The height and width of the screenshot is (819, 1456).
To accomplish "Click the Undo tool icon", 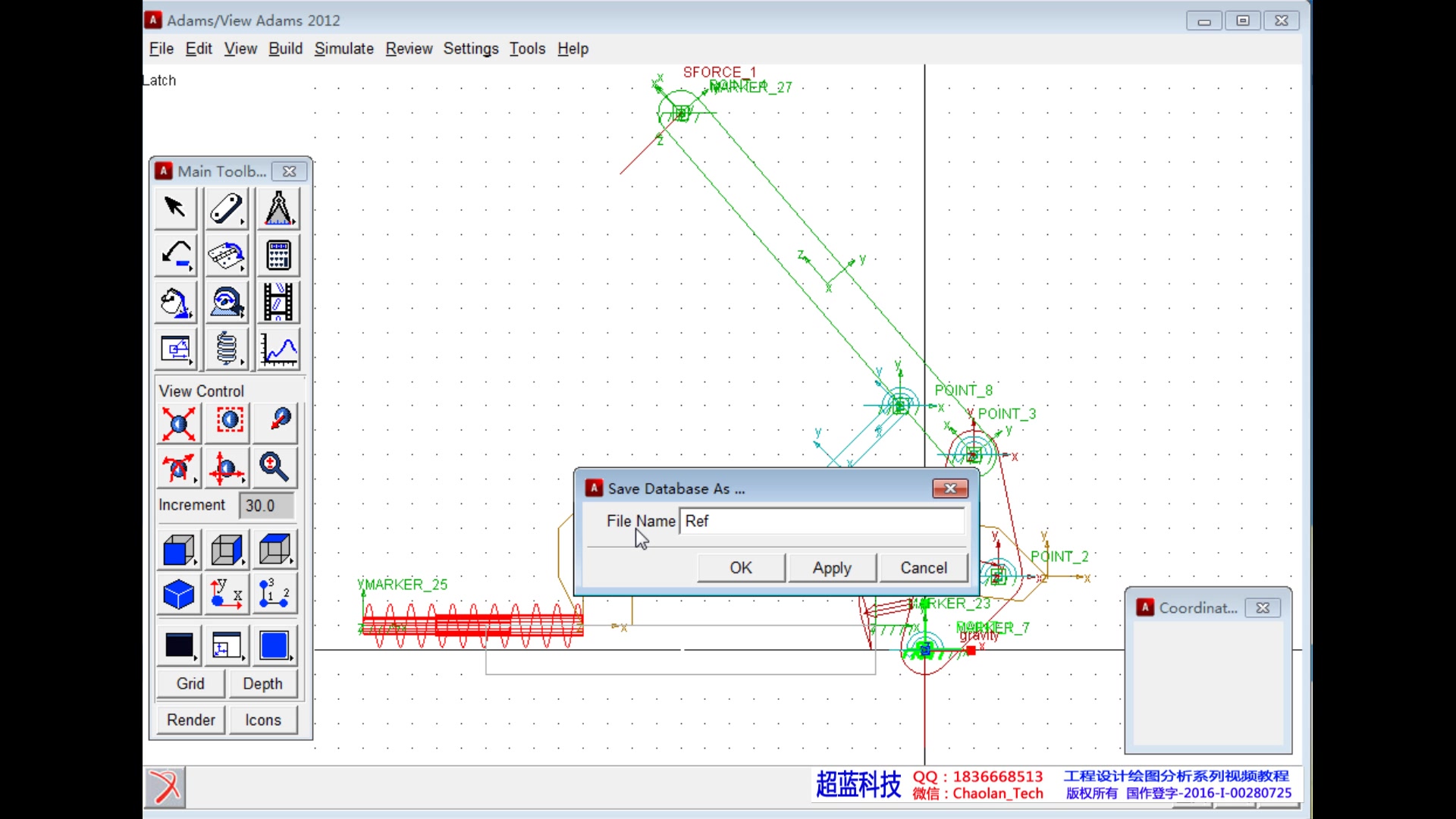I will [176, 256].
